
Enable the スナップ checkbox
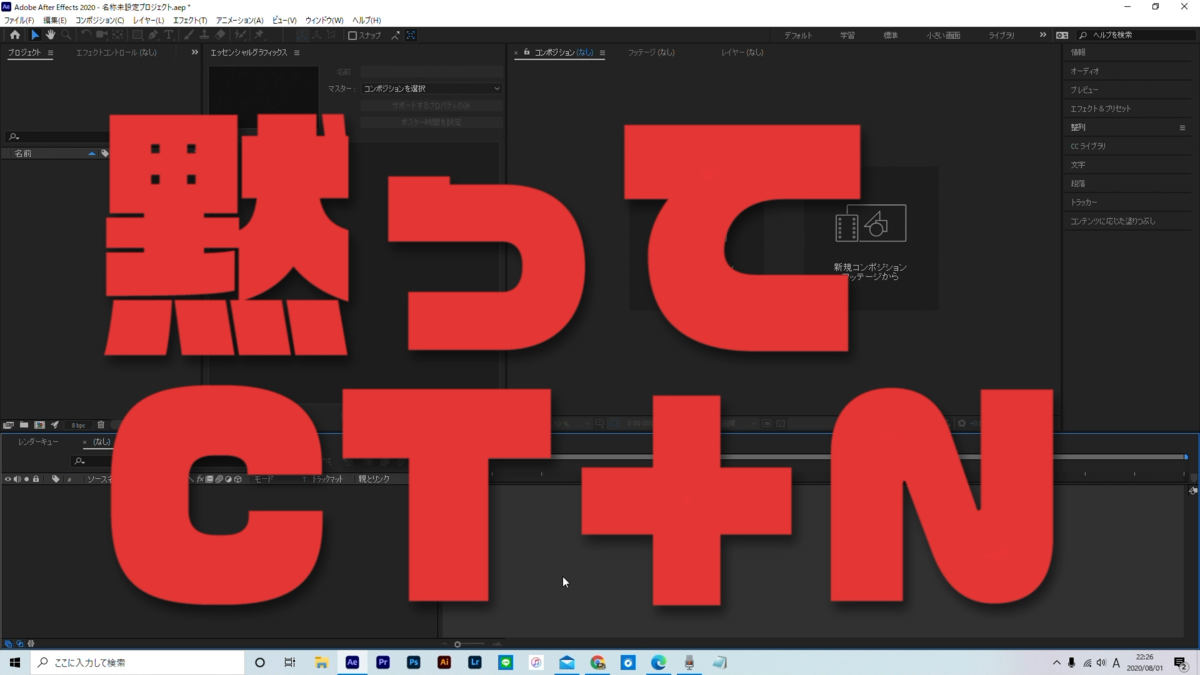352,35
